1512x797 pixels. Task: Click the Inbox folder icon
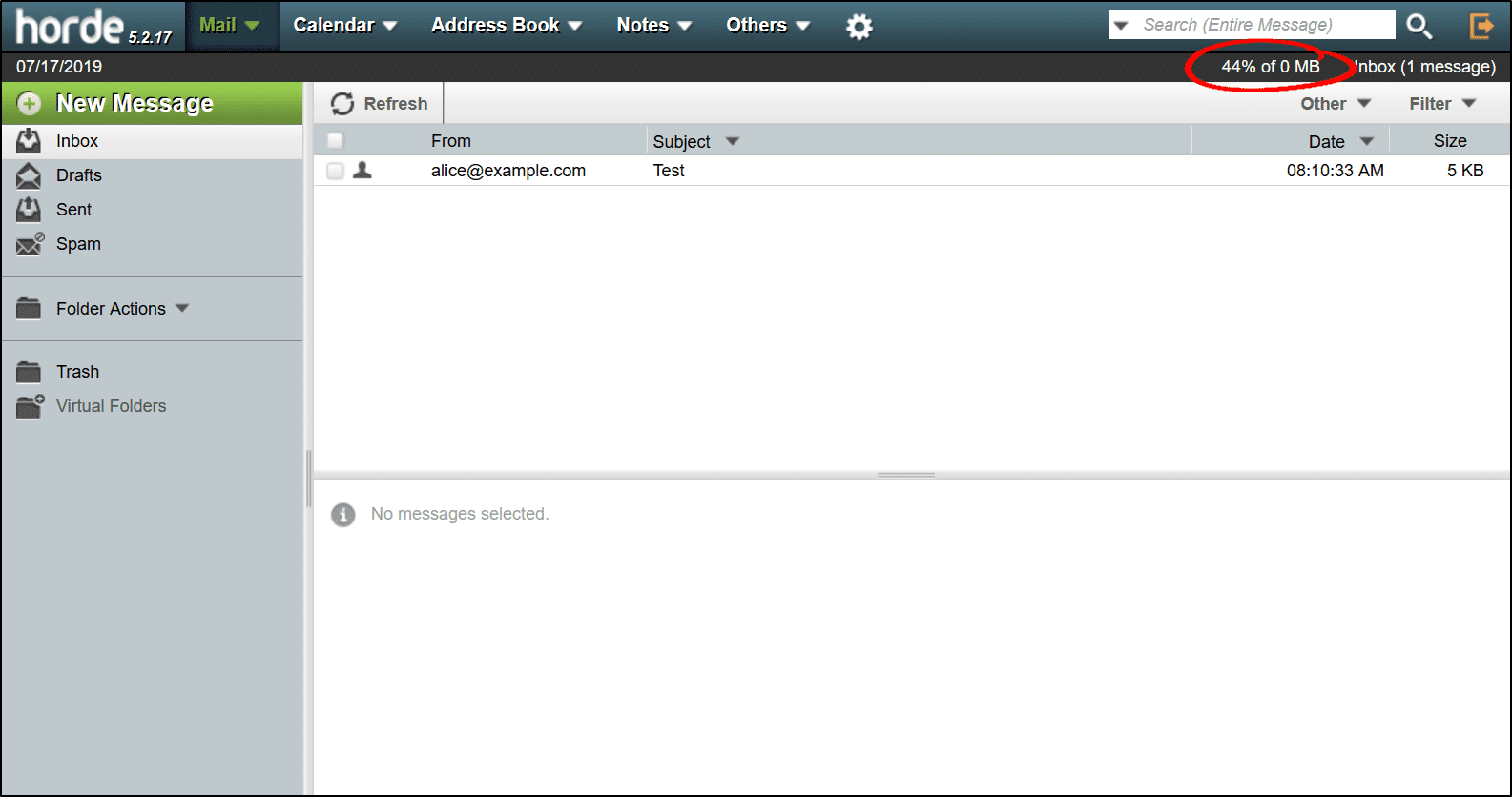point(29,141)
